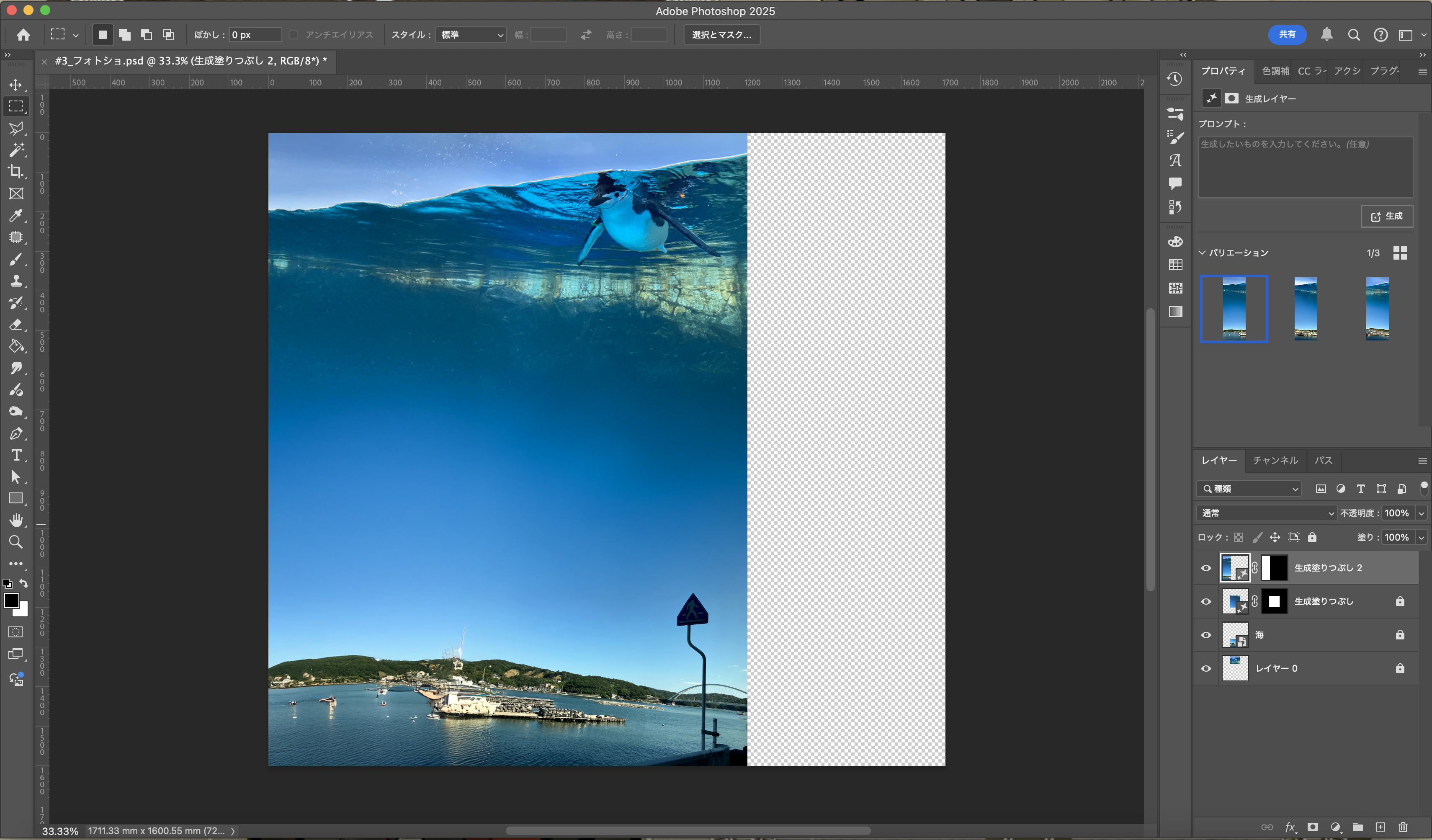Click the 選択とマスク button

[721, 35]
